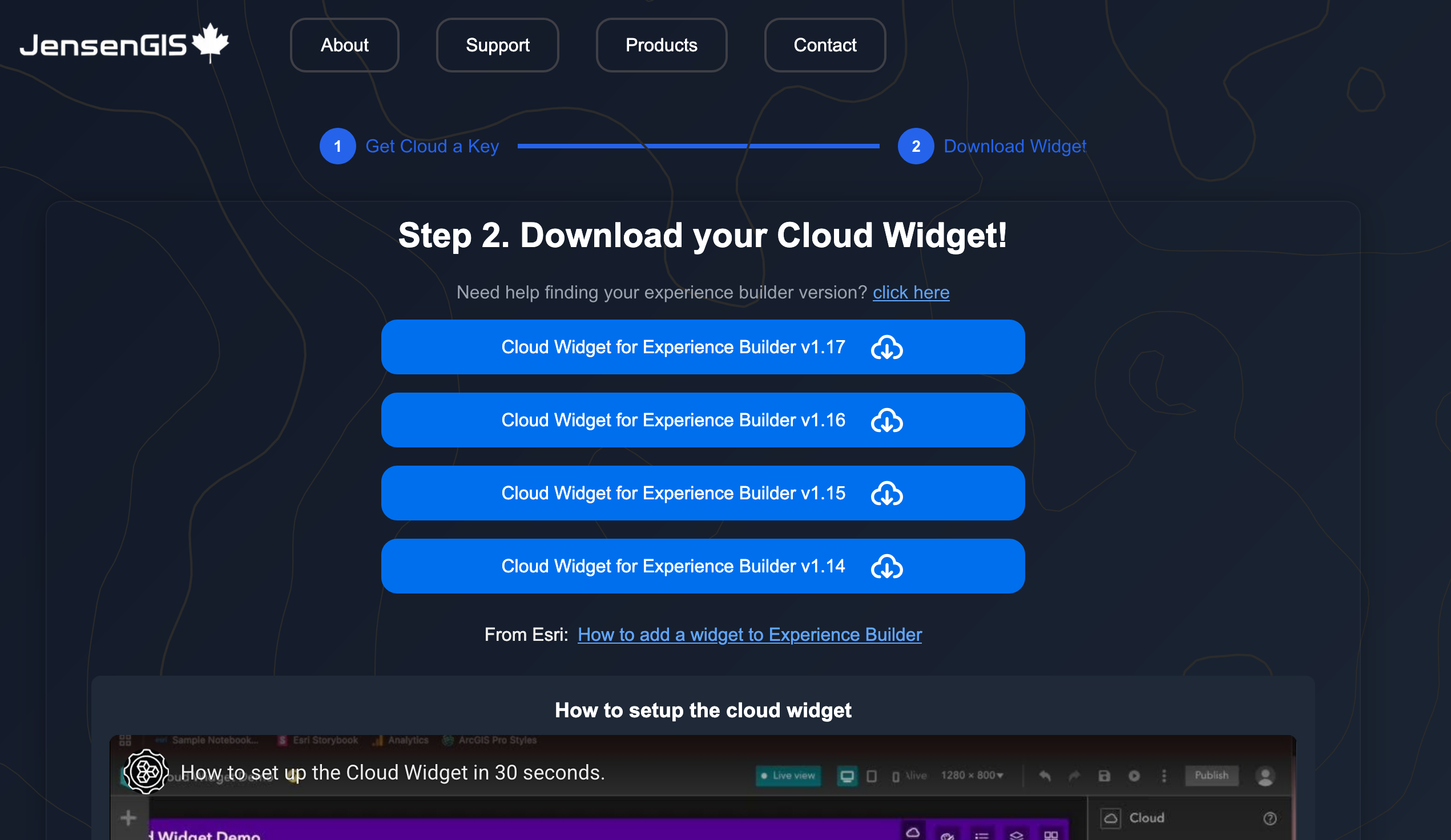Click the v1.16 cloud download icon
The image size is (1451, 840).
pos(886,421)
